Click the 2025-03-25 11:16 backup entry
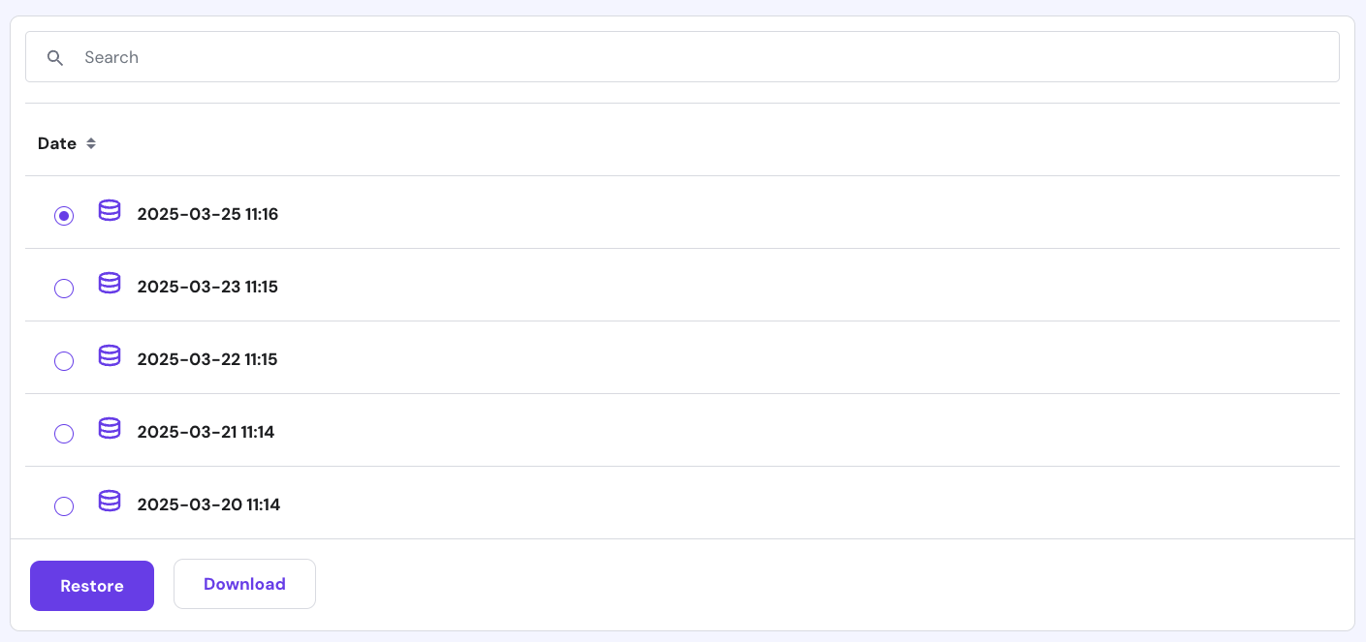1366x642 pixels. pyautogui.click(x=207, y=214)
